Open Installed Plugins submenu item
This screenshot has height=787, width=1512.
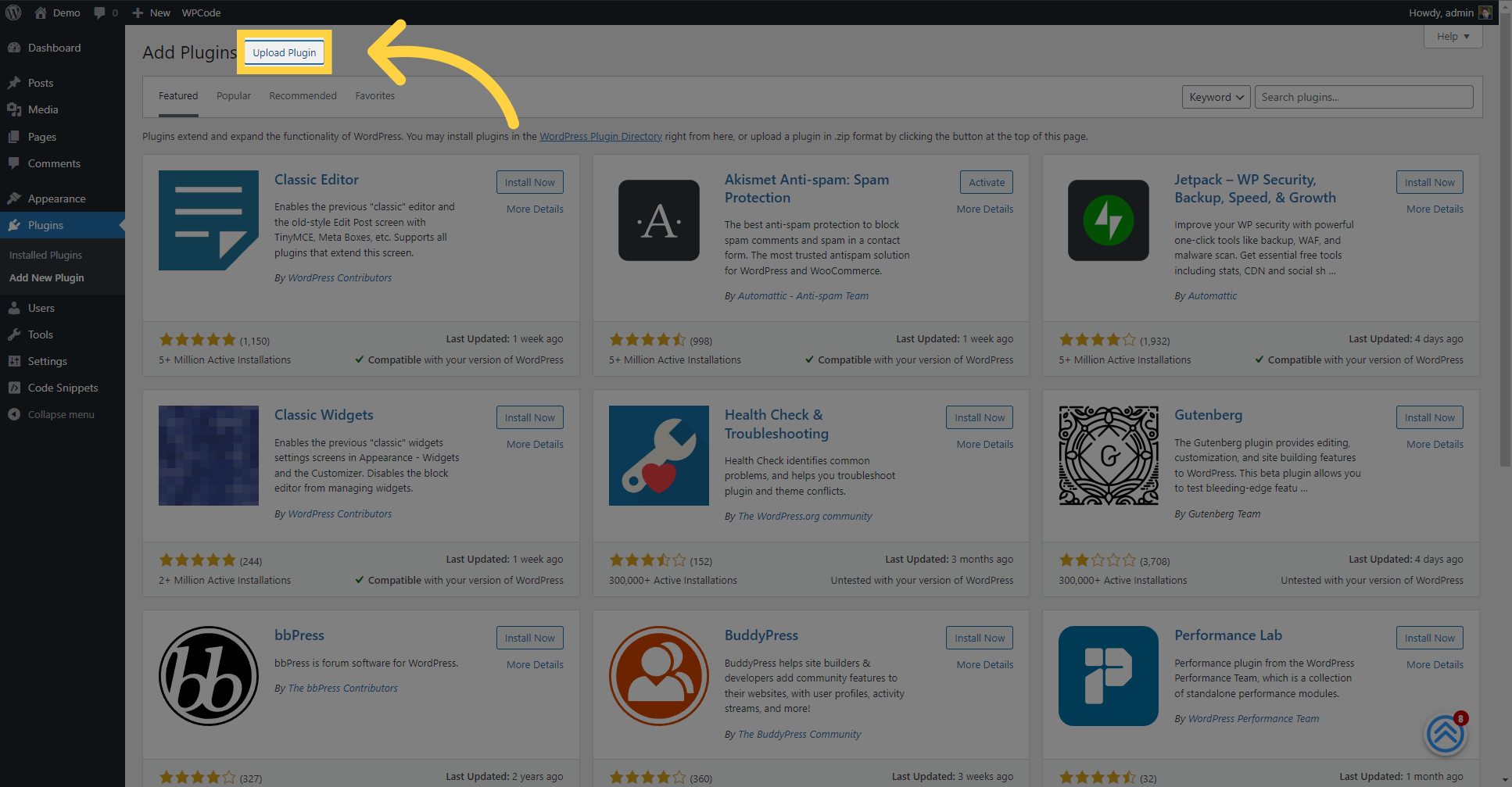point(45,255)
